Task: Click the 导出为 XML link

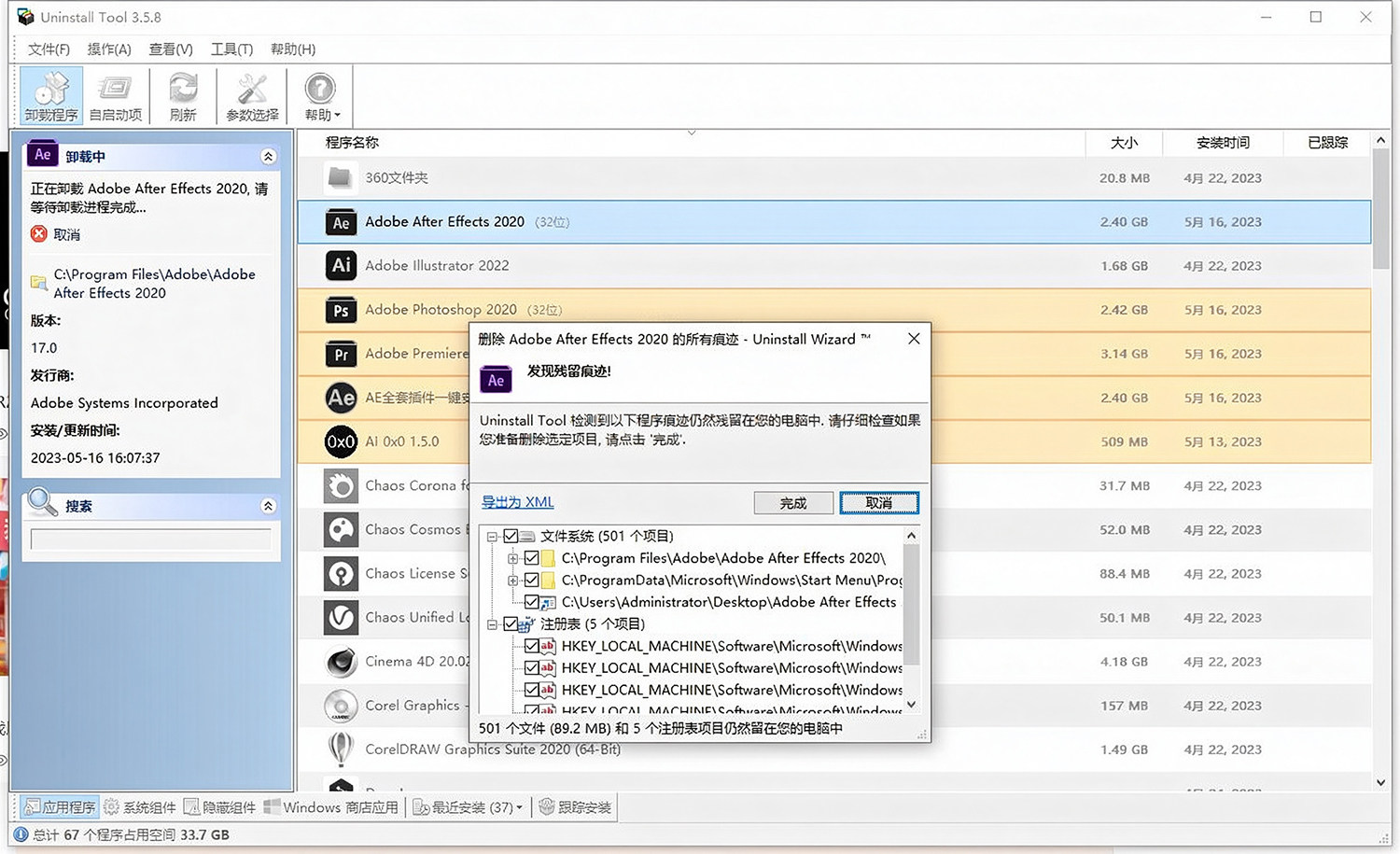Action: pyautogui.click(x=518, y=502)
